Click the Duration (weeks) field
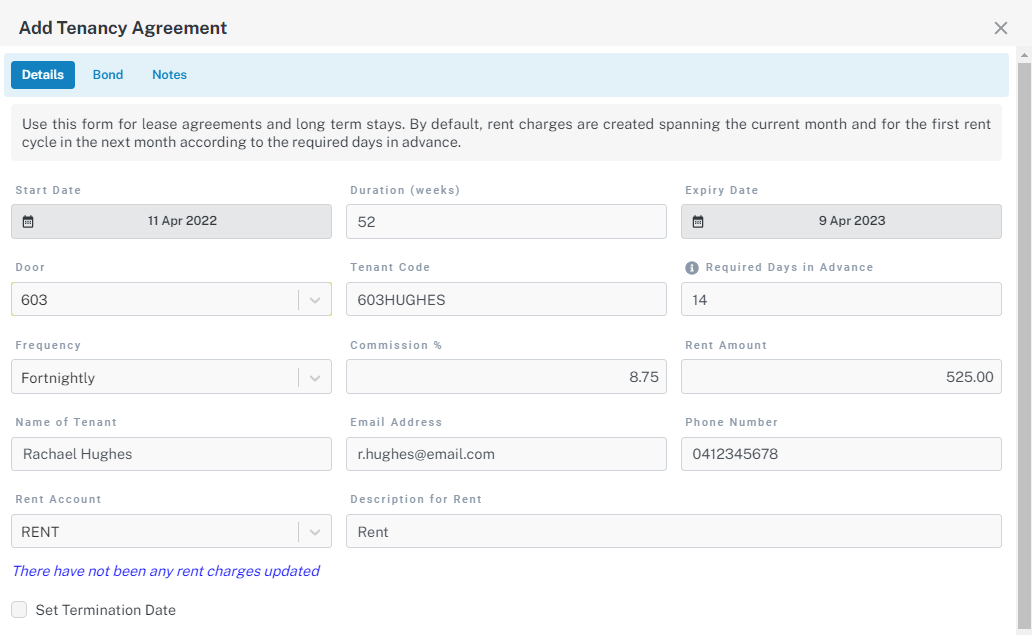Viewport: 1032px width, 635px height. tap(506, 222)
